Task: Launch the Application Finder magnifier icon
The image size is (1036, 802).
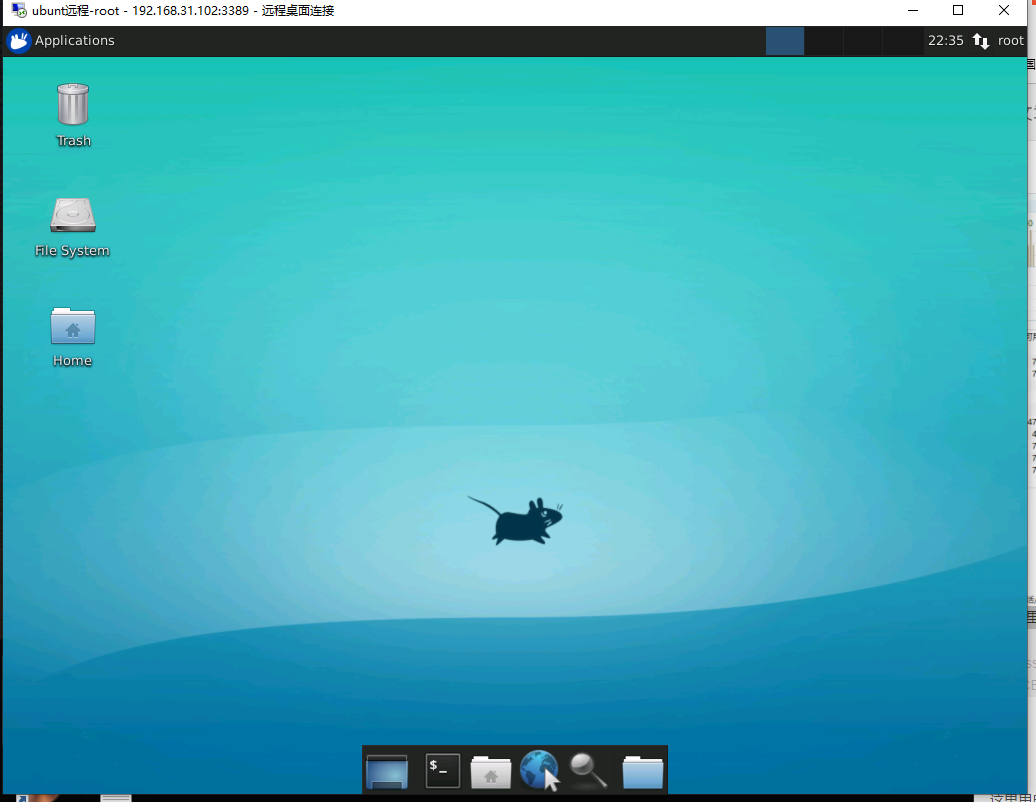Action: 590,770
